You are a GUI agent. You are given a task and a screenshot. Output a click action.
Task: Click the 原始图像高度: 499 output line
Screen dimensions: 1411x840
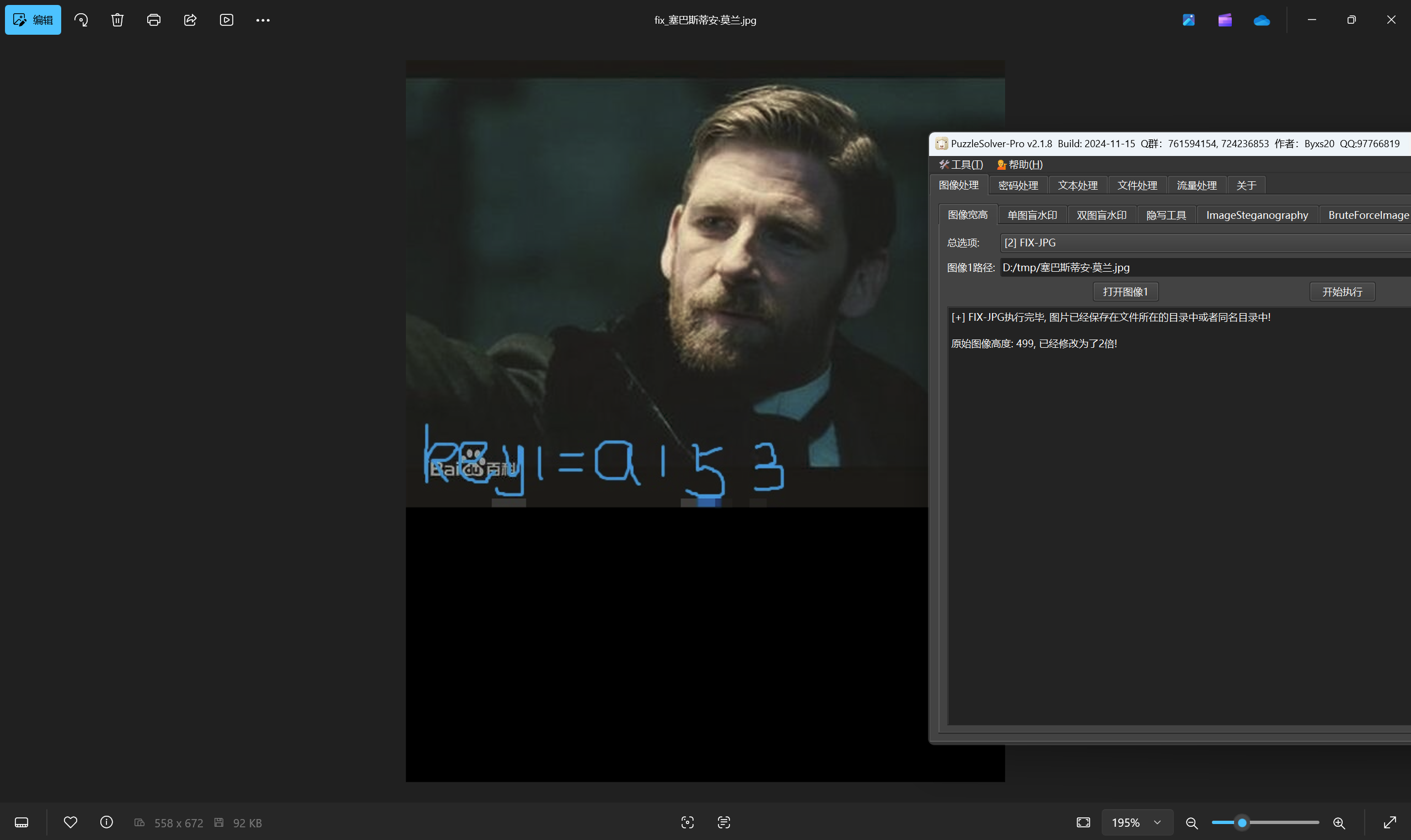[x=1034, y=343]
